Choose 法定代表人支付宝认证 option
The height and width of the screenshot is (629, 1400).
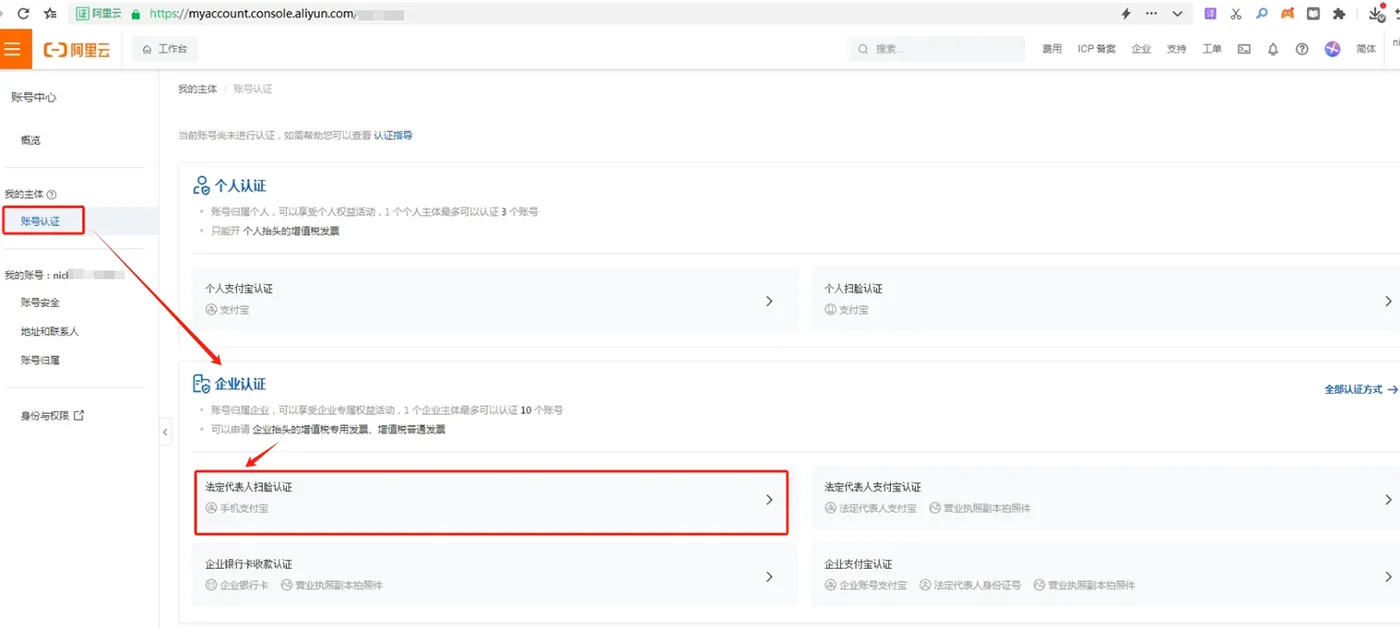point(1106,498)
